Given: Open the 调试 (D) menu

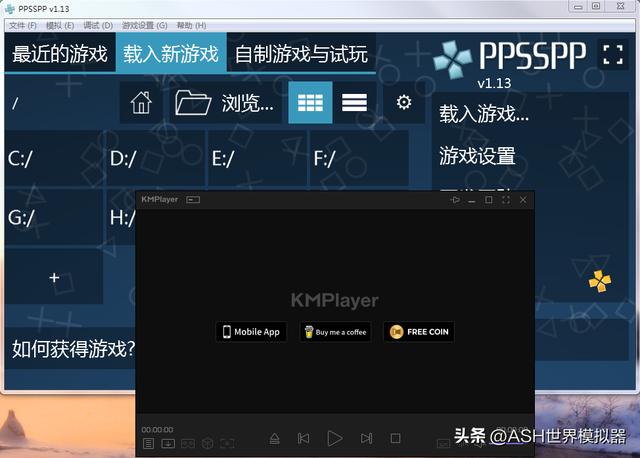Looking at the screenshot, I should coord(98,26).
